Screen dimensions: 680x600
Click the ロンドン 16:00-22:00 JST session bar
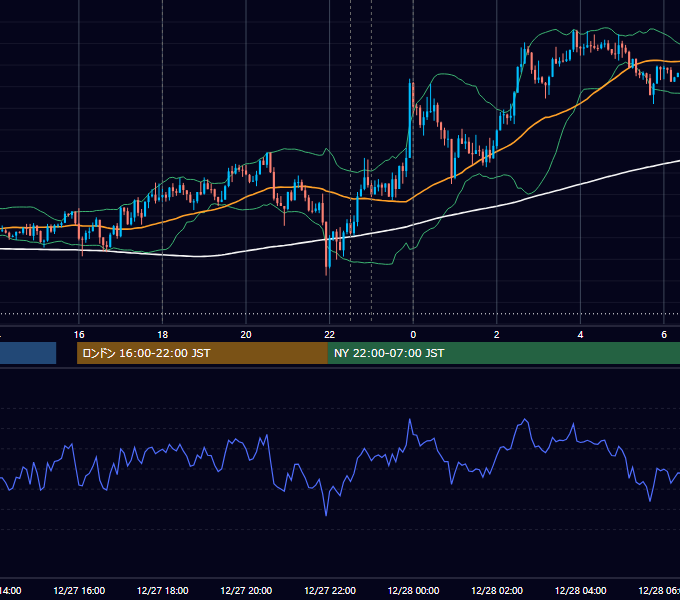pyautogui.click(x=202, y=353)
